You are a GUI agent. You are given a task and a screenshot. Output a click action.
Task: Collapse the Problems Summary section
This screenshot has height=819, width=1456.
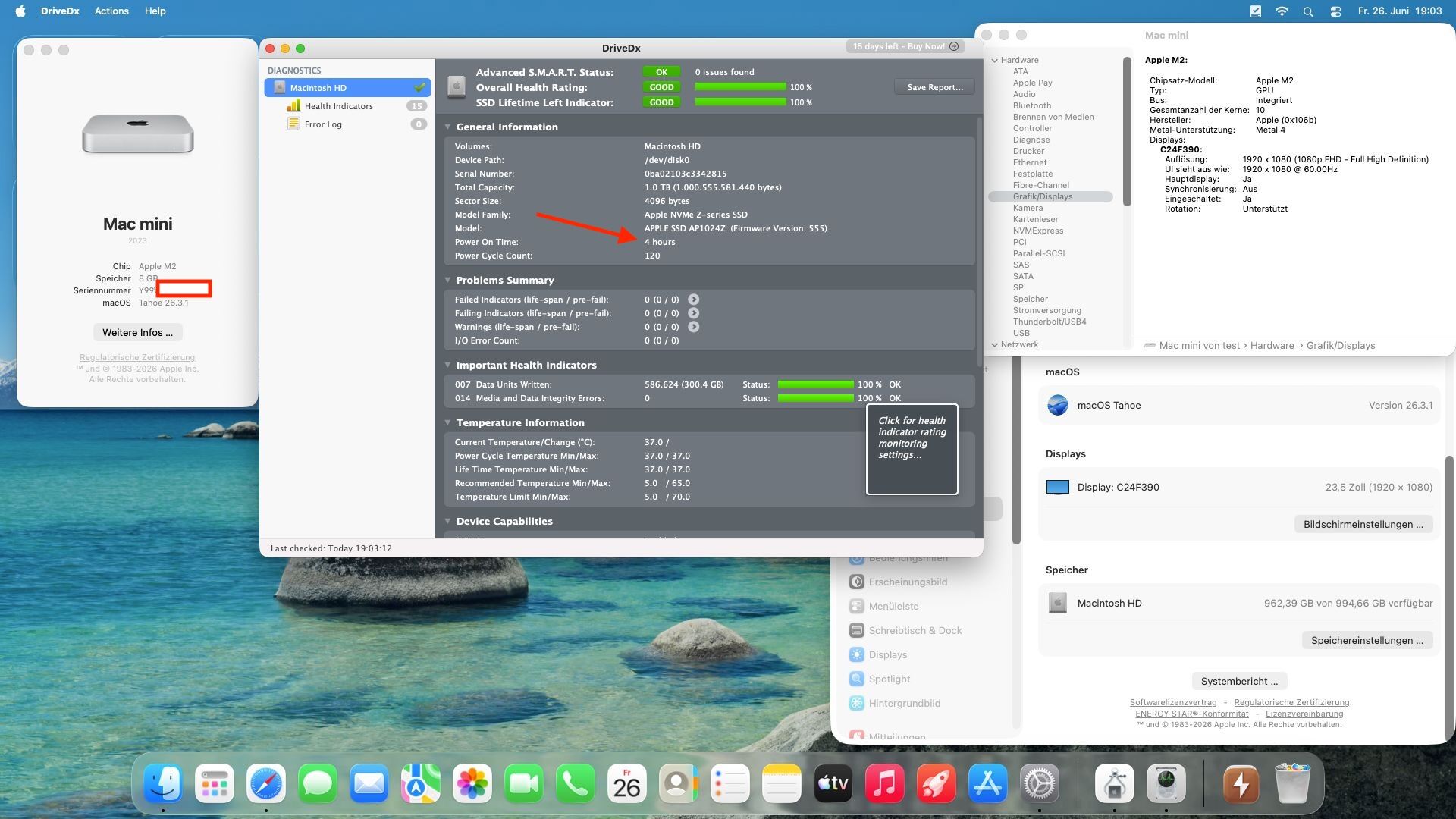pos(447,280)
